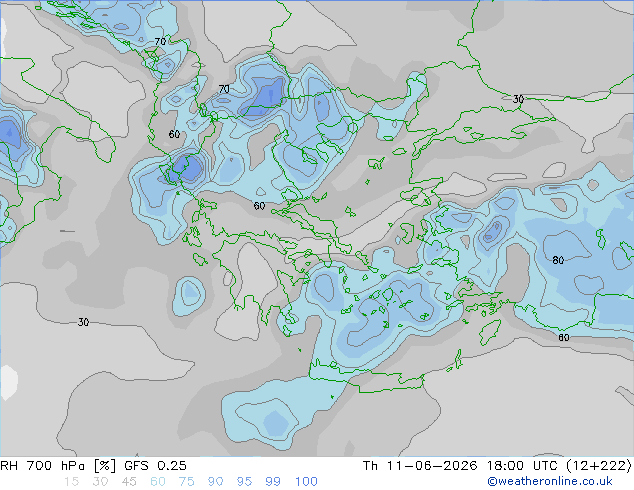
Task: Click legend value "95" in the scale
Action: click(244, 482)
